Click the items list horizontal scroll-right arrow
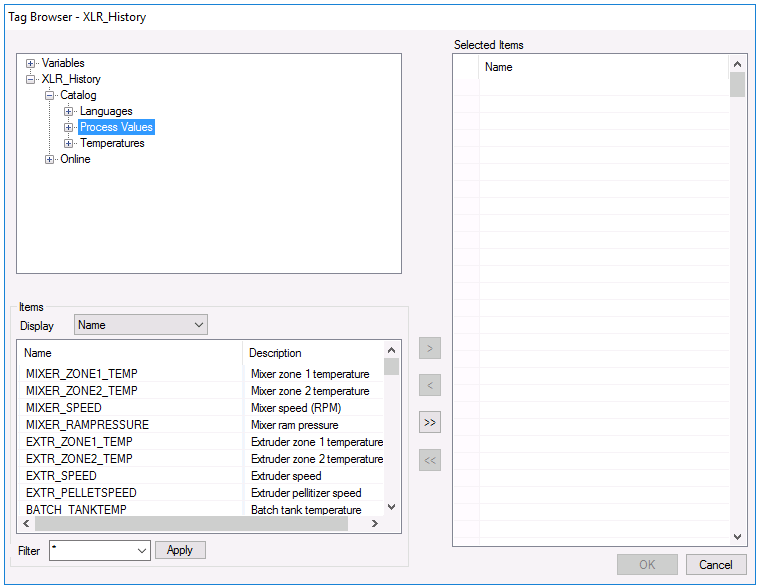 pyautogui.click(x=375, y=523)
